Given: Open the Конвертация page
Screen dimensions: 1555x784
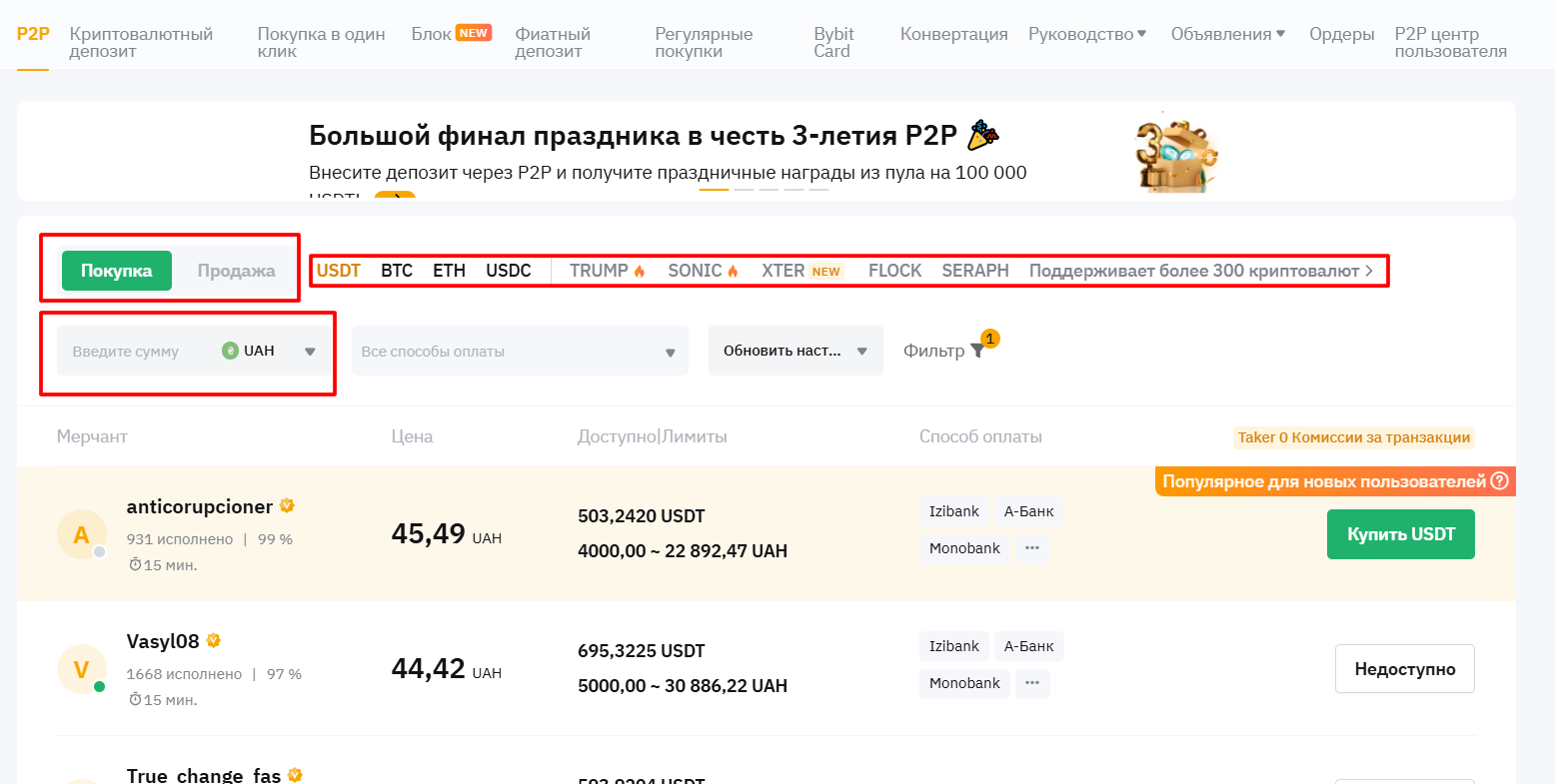Looking at the screenshot, I should (954, 34).
